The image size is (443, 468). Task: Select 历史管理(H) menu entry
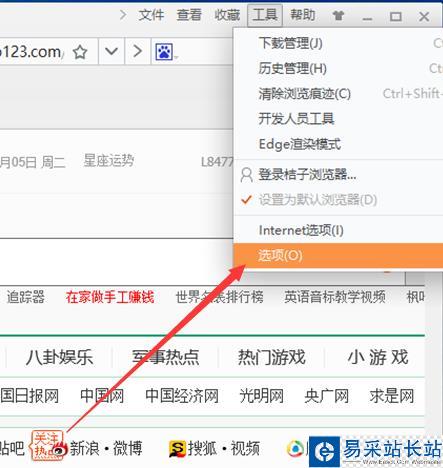(338, 68)
